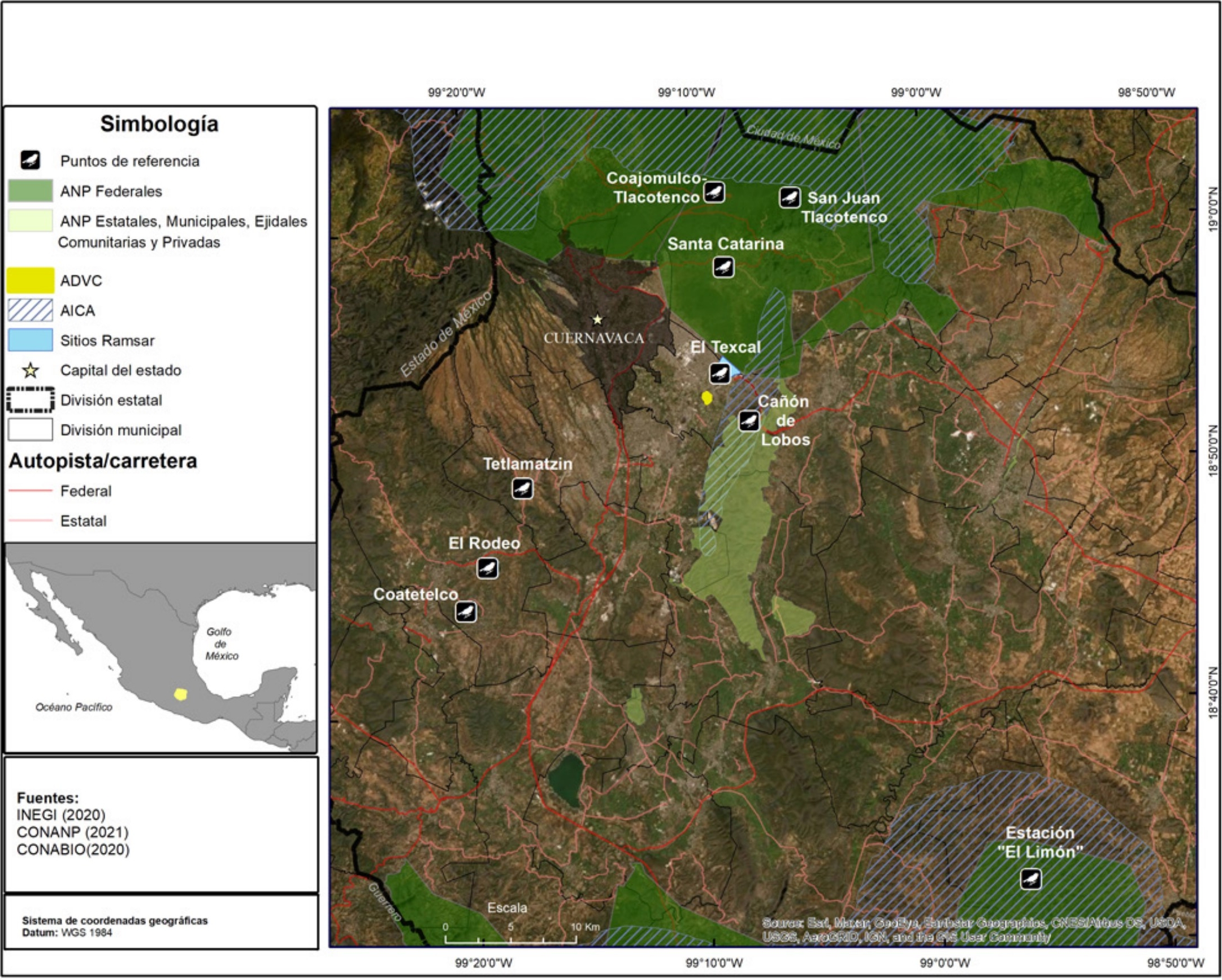Click the División estatal legend symbol
The height and width of the screenshot is (980, 1222).
(x=30, y=400)
